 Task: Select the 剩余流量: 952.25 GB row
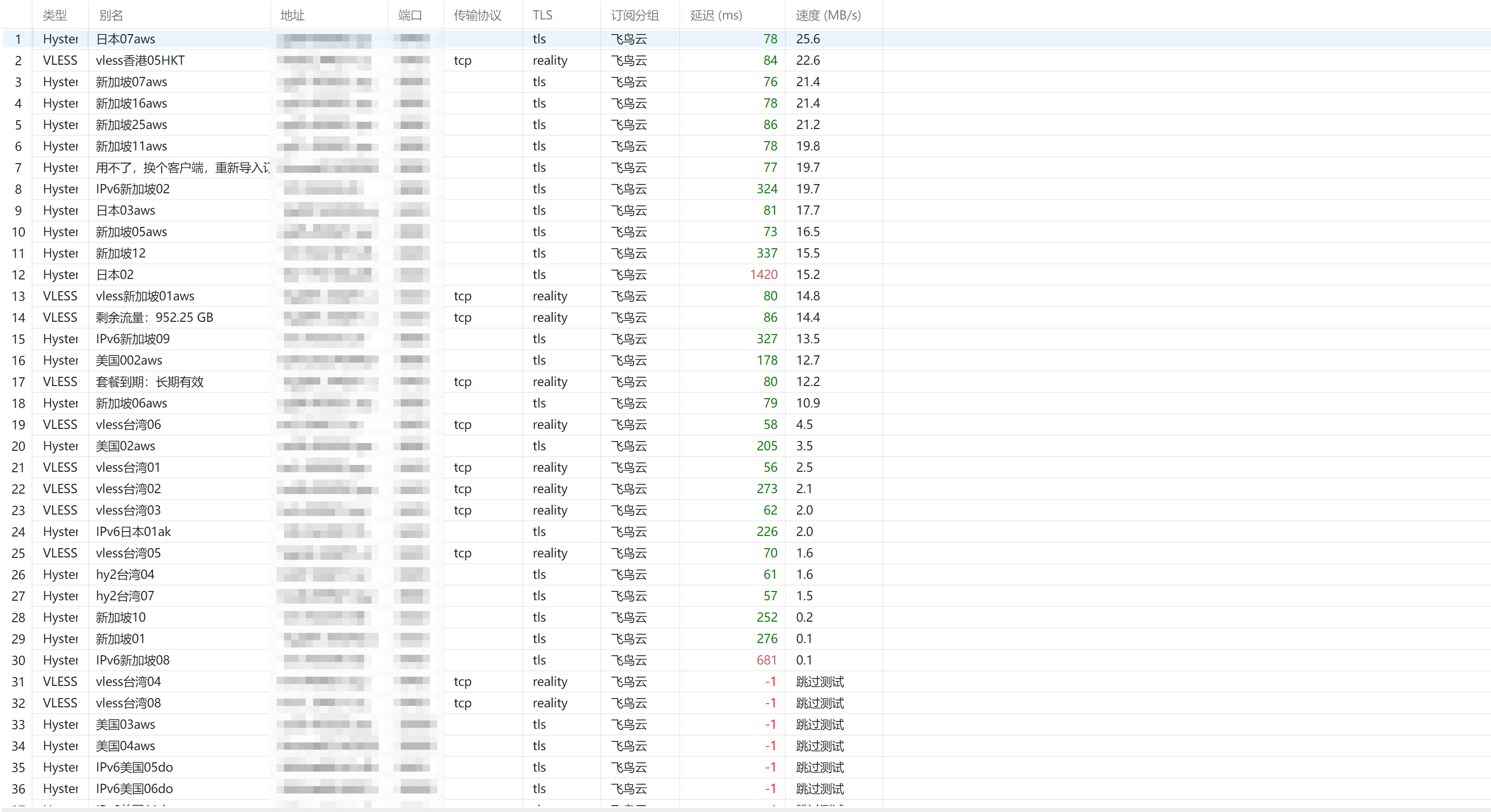point(745,317)
